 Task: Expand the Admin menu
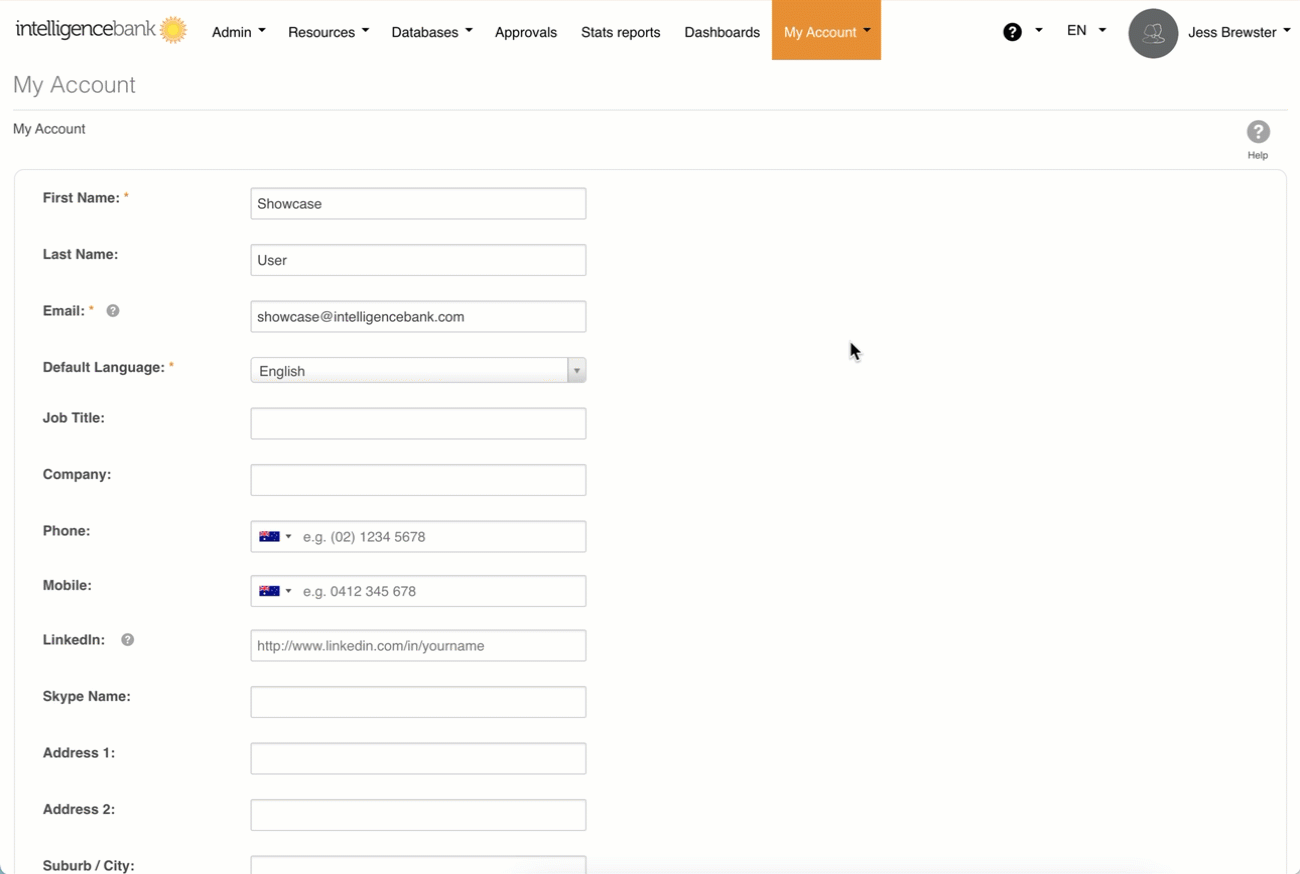tap(238, 32)
